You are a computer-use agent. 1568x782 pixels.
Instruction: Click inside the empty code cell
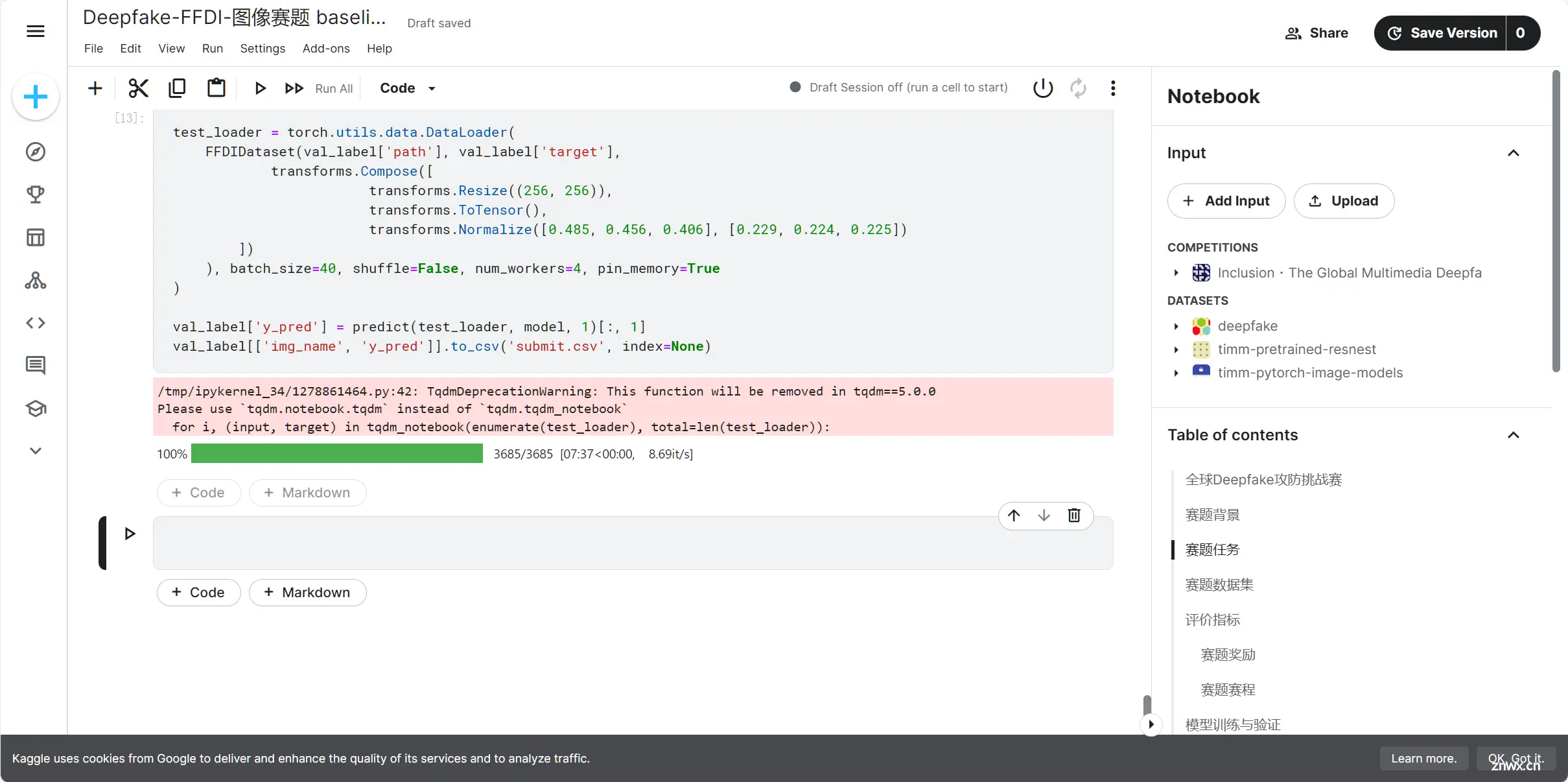pos(633,543)
